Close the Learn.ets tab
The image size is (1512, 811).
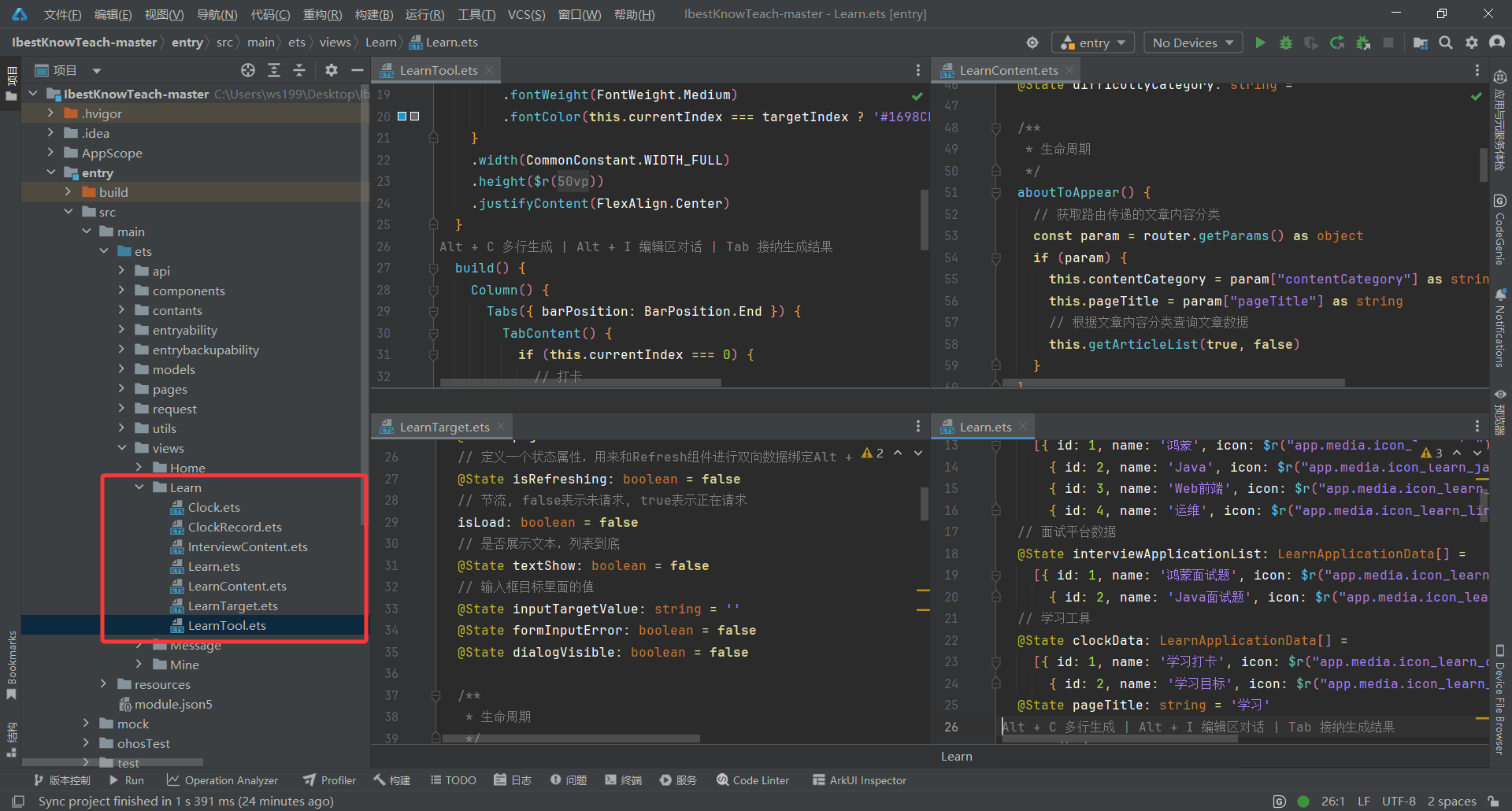point(1023,426)
